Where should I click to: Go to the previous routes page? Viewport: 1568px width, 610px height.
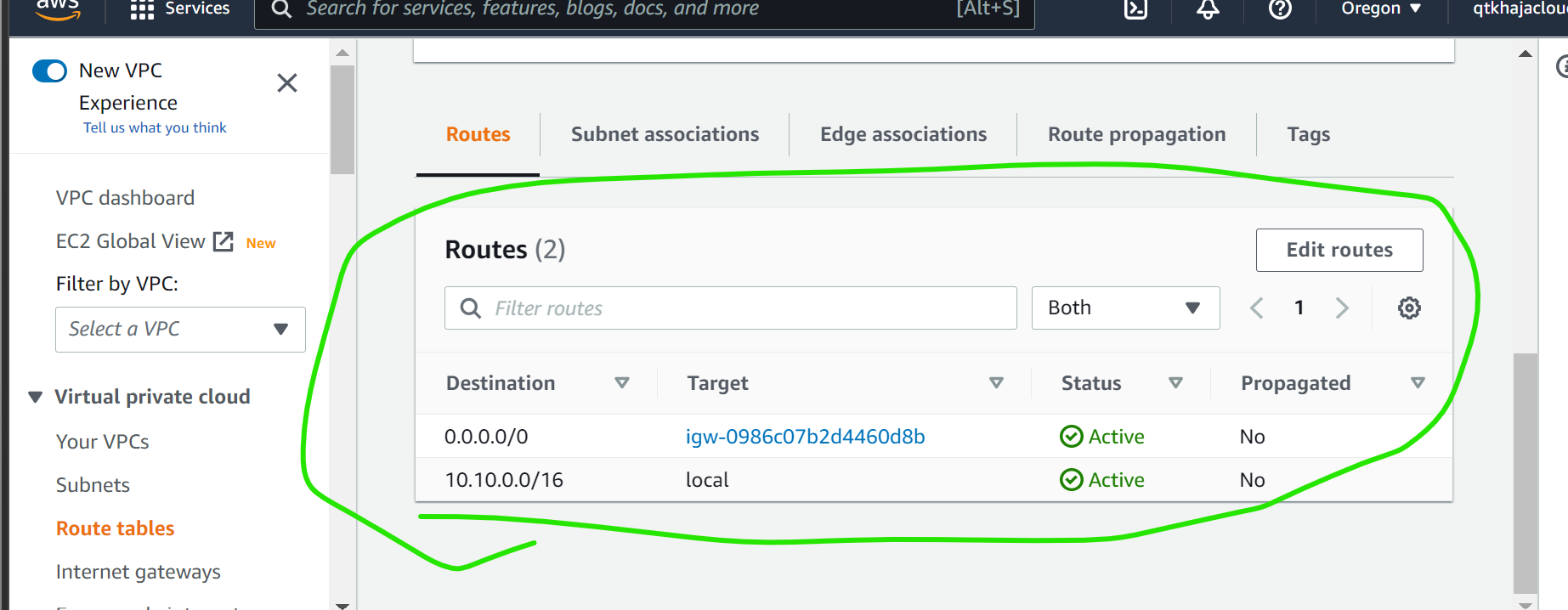coord(1257,308)
